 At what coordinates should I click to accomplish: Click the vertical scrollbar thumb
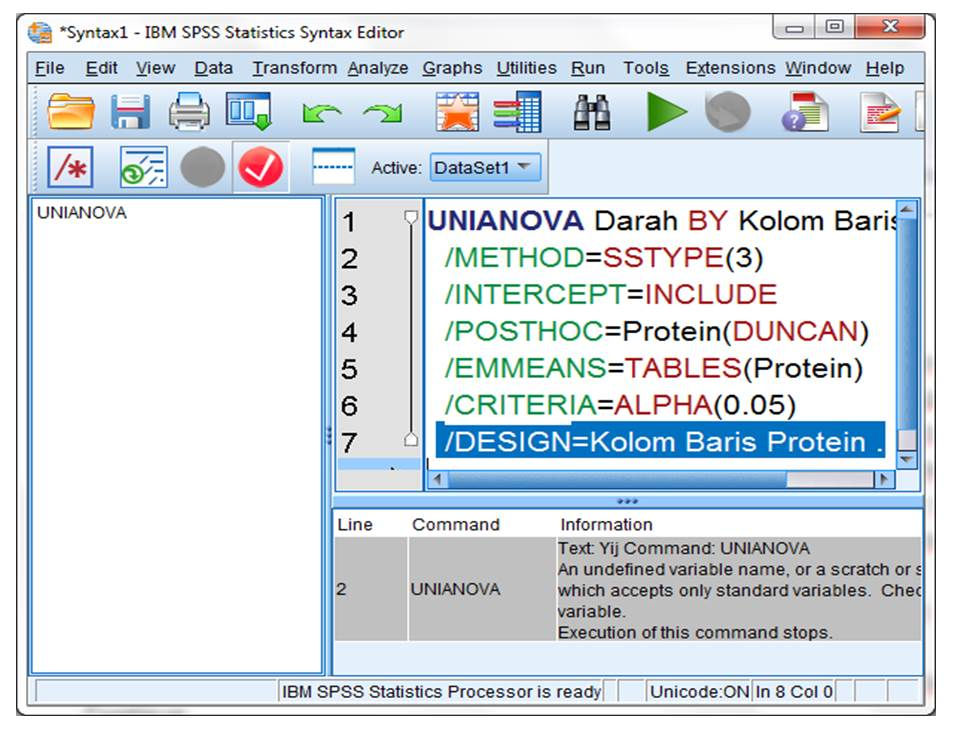pos(907,323)
